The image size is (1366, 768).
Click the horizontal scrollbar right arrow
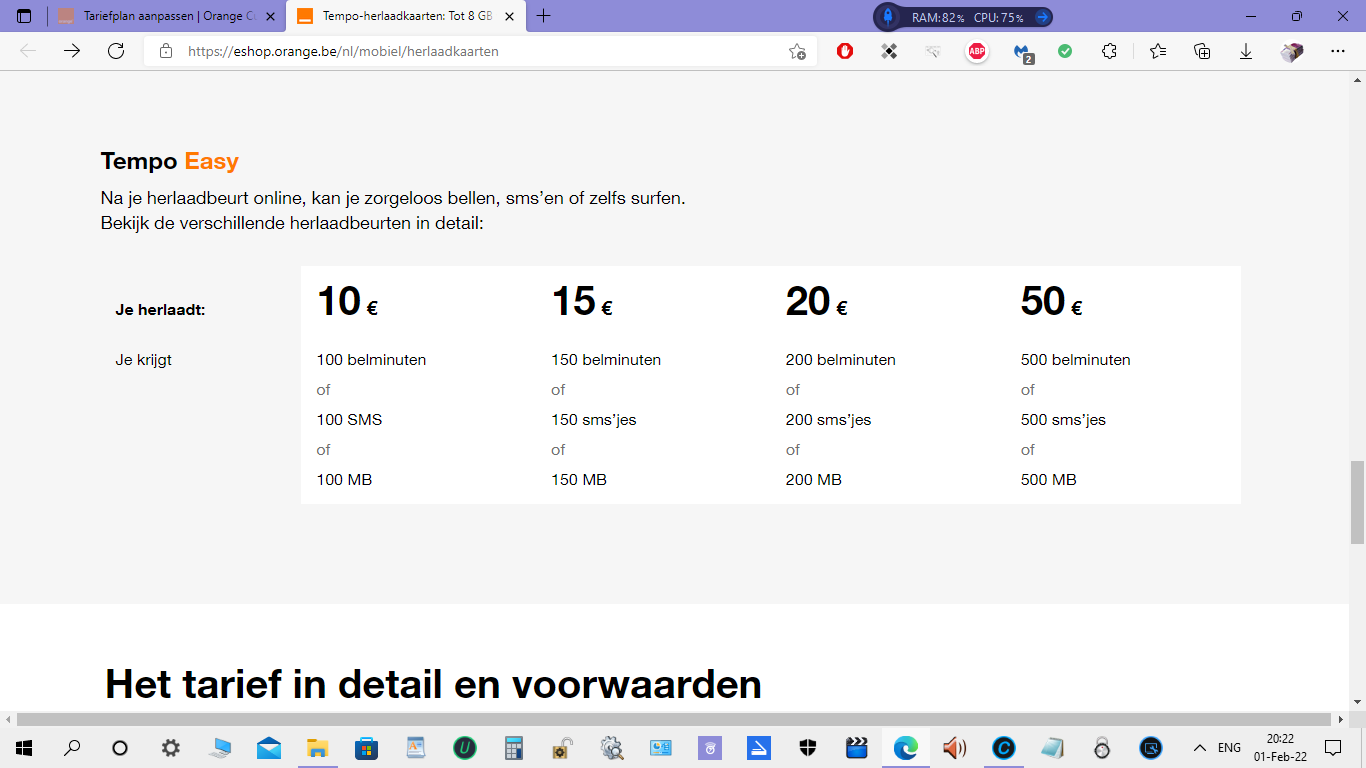[x=1340, y=719]
